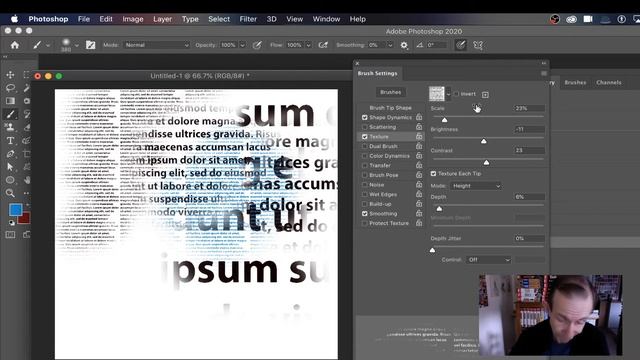
Task: Select the Rectangular Marquee tool
Action: [27, 75]
